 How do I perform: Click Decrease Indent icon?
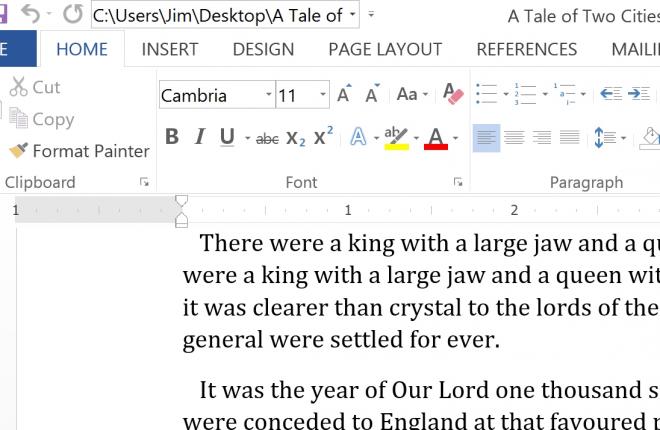tap(611, 93)
